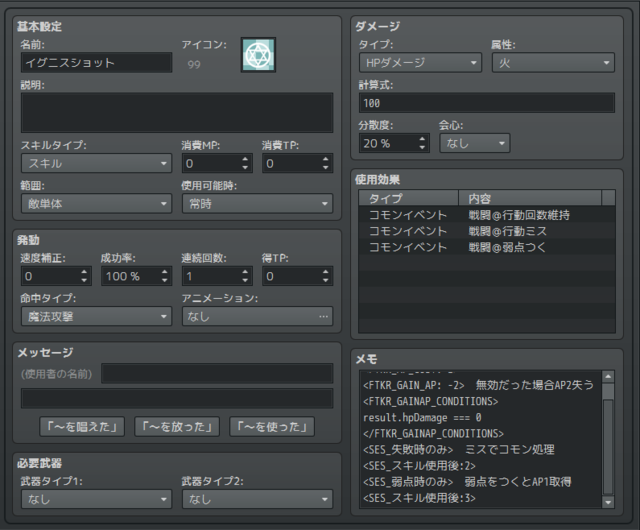
Task: Open the 属性 dropdown showing 火
Action: pyautogui.click(x=553, y=62)
